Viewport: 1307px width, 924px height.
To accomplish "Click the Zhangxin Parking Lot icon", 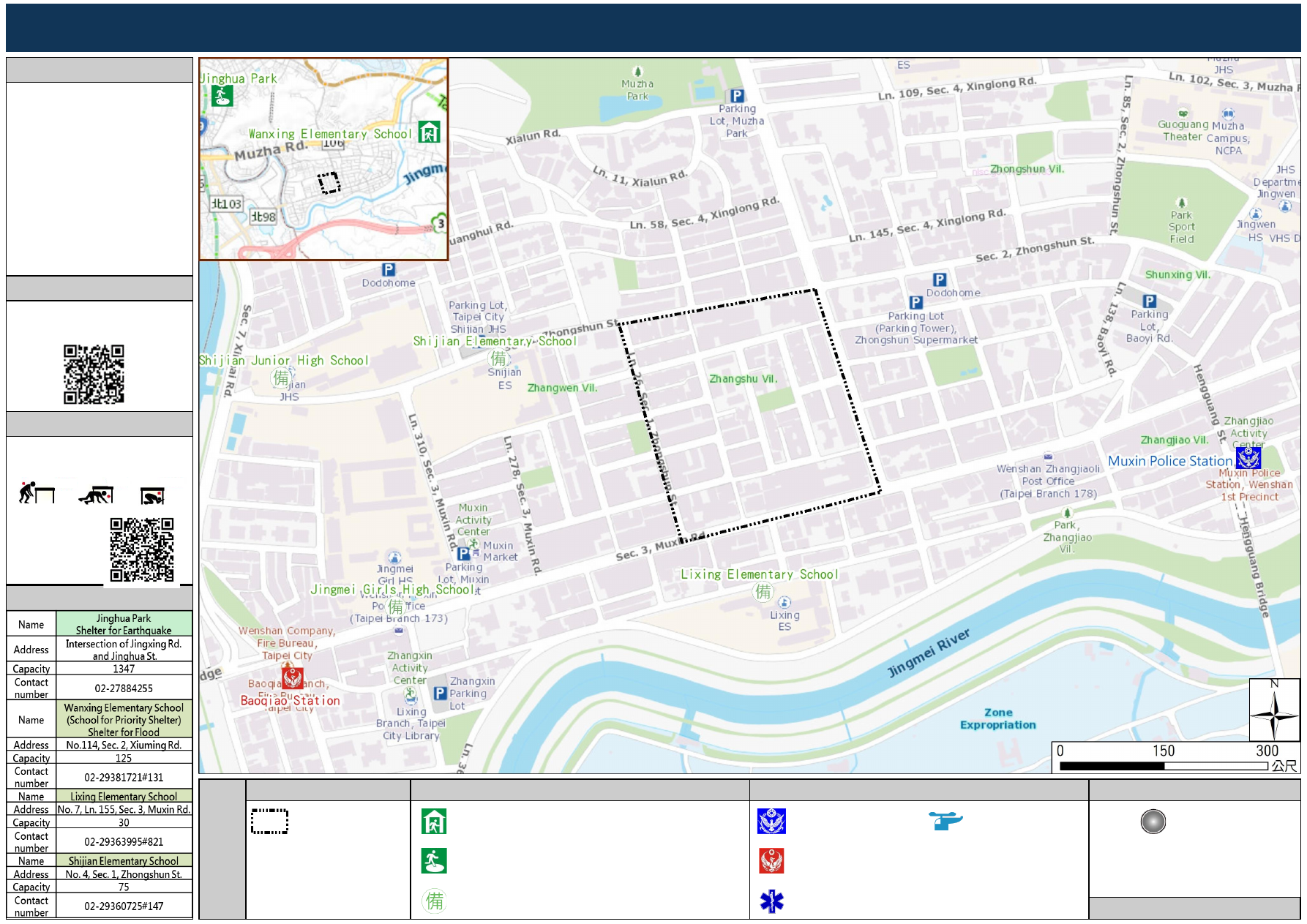I will coord(440,693).
